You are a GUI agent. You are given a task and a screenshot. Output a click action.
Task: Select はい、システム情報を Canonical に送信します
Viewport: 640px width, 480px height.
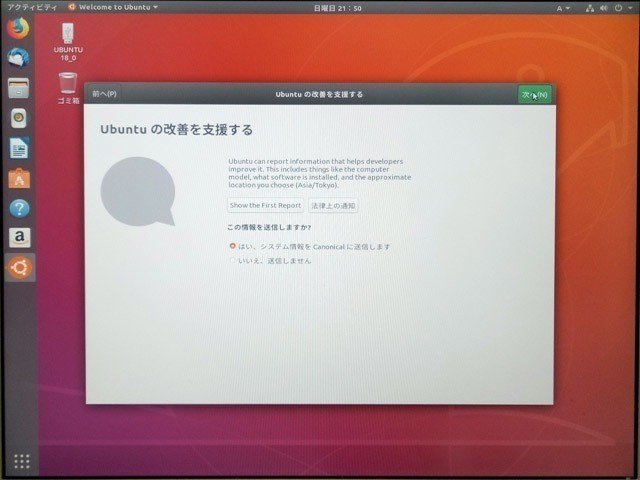[310, 247]
